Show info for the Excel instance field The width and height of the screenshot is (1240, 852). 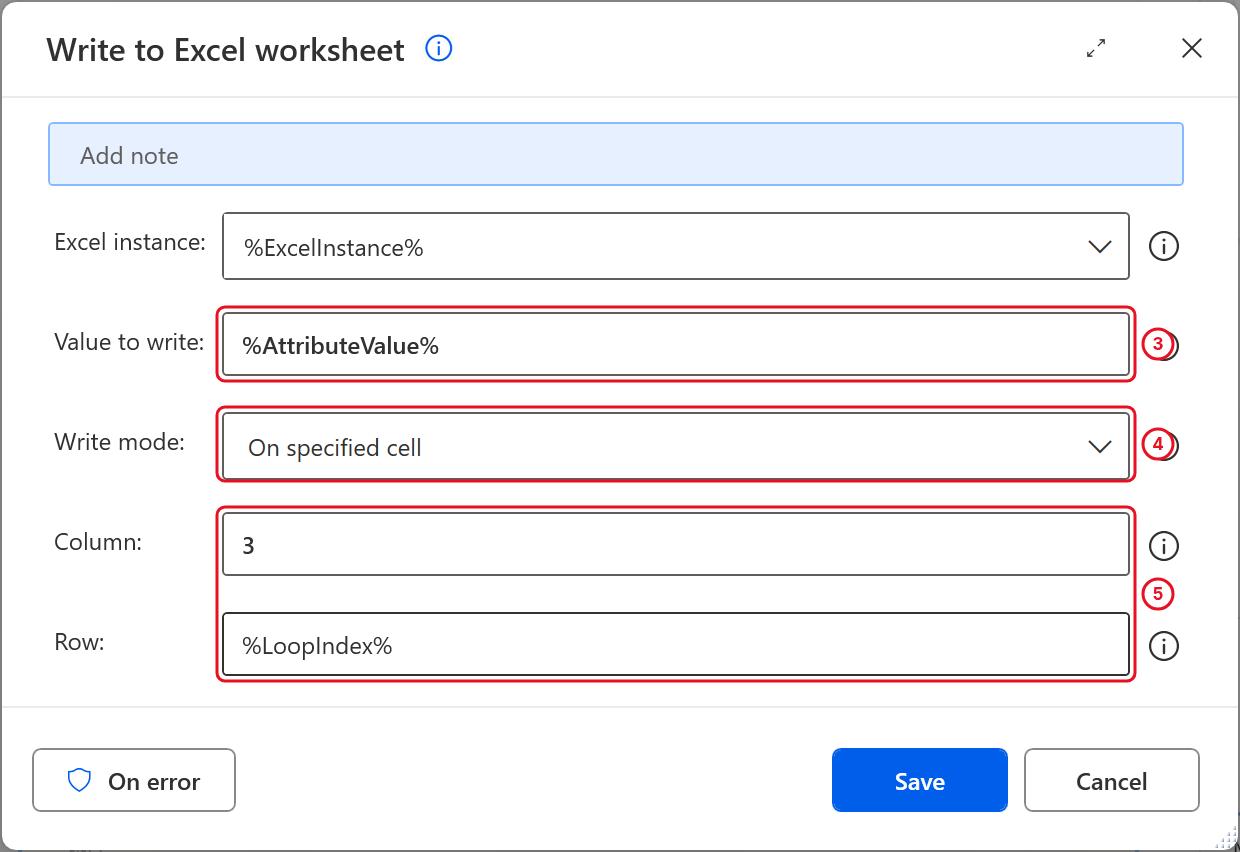[1164, 246]
